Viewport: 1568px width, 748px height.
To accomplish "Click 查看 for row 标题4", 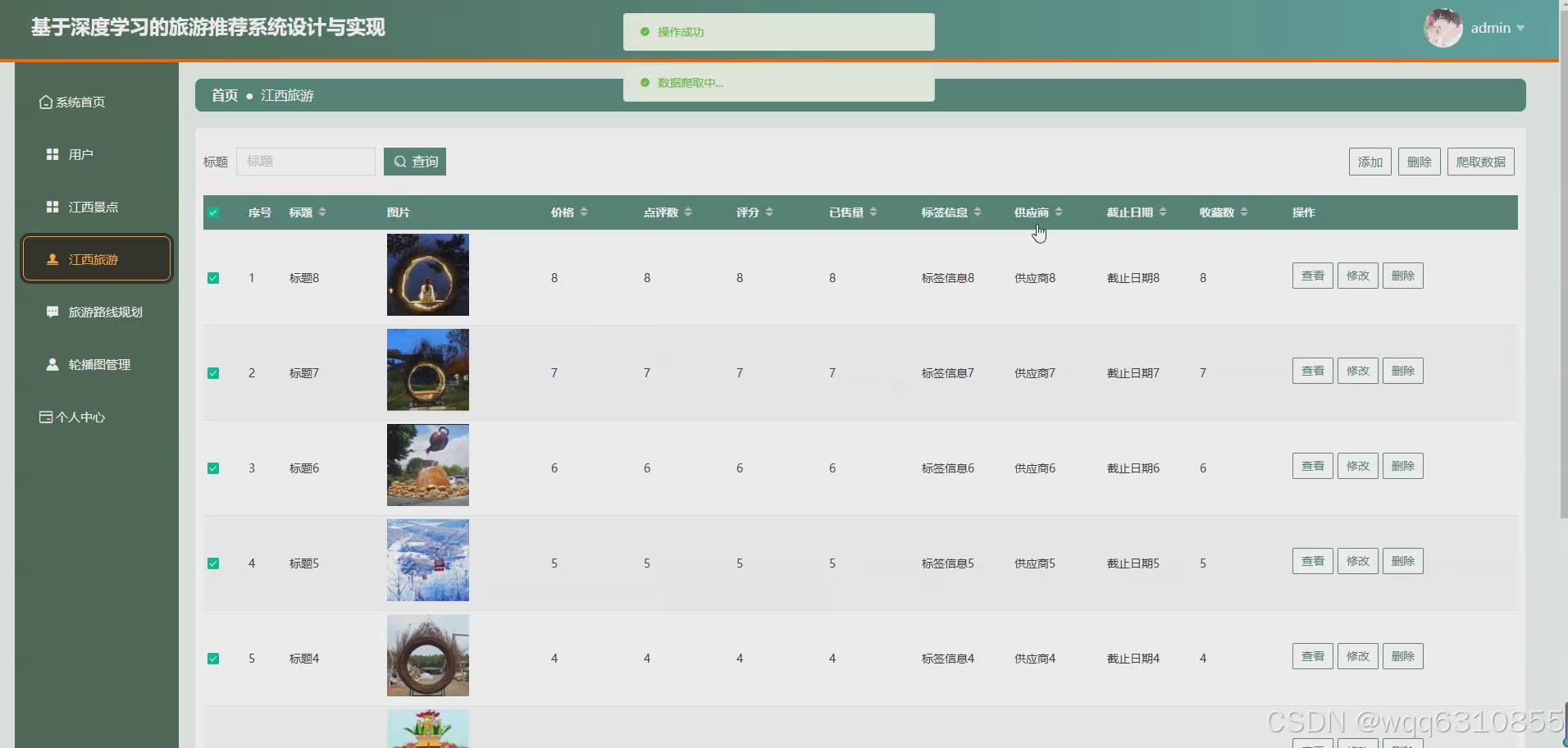I will tap(1313, 656).
